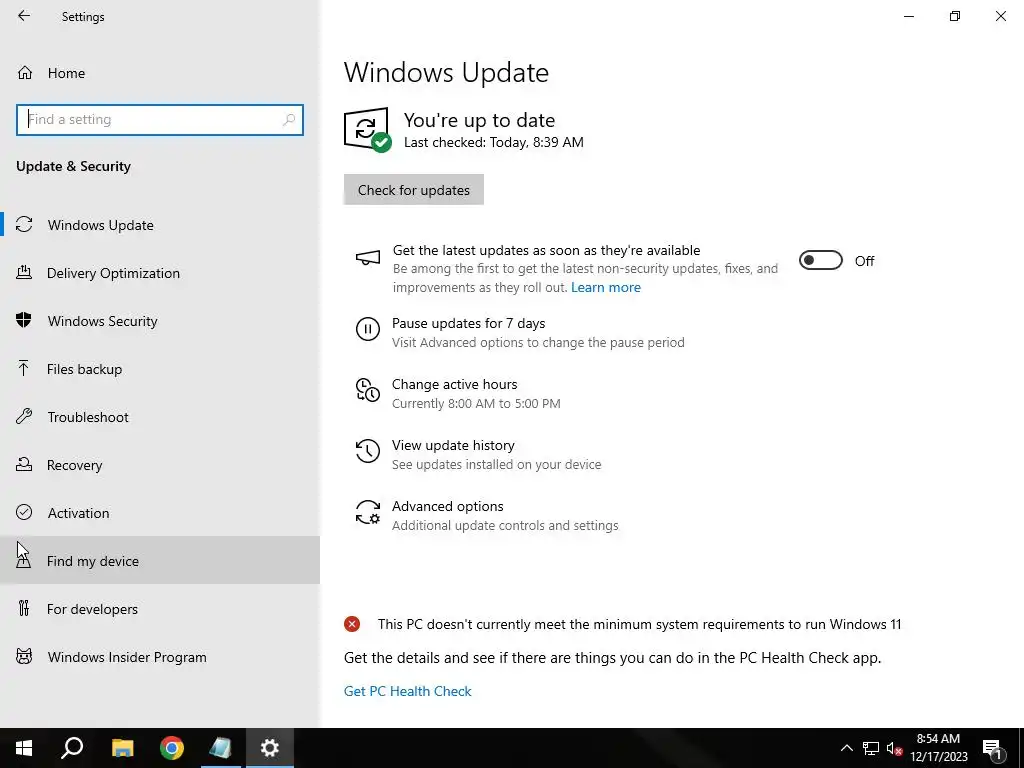
Task: Click the active hours clock icon
Action: click(x=368, y=390)
